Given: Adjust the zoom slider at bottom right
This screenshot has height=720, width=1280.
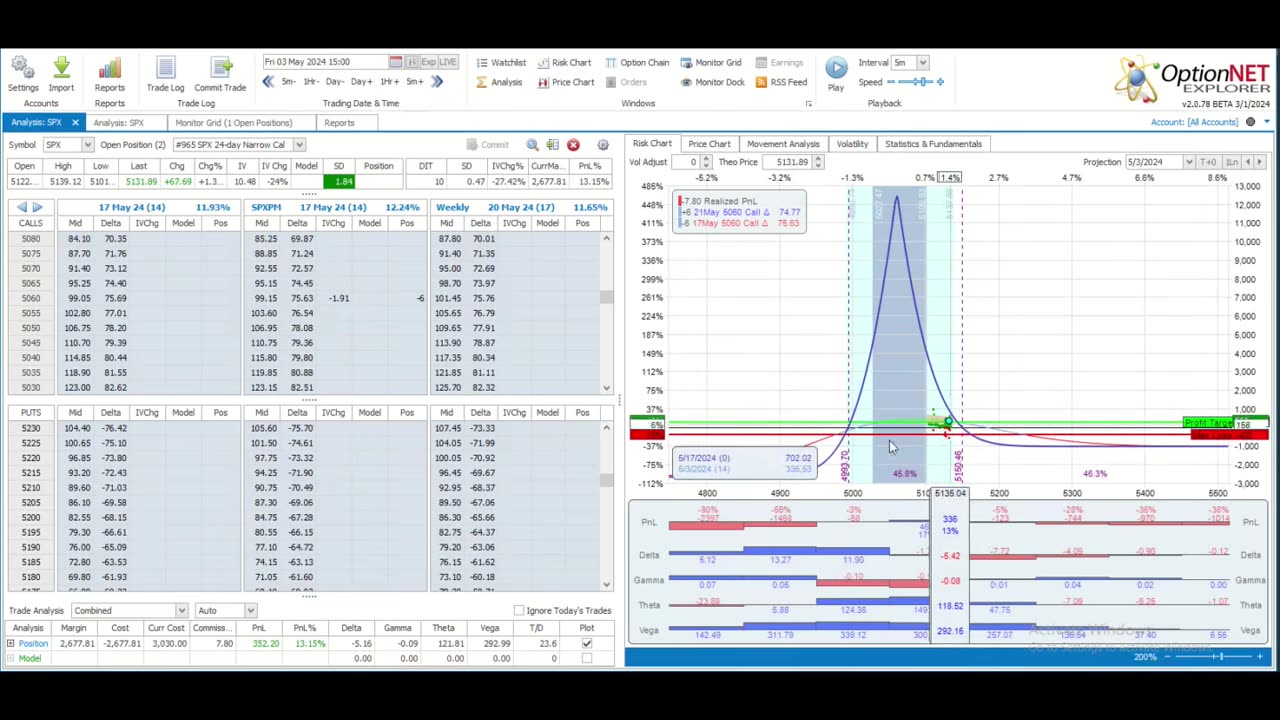Looking at the screenshot, I should (x=1219, y=657).
